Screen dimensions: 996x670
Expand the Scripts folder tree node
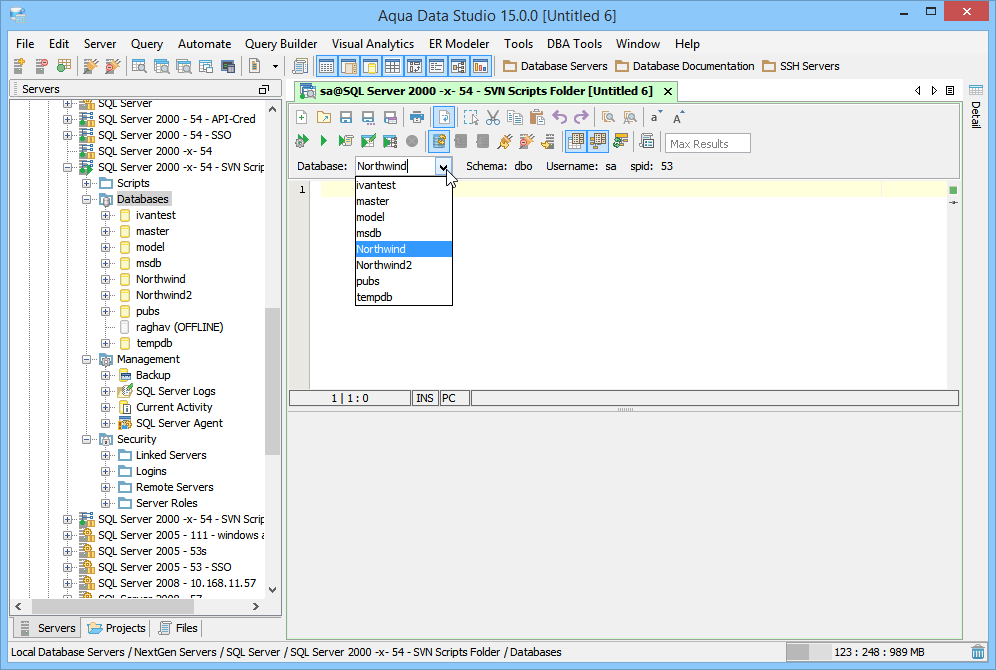(x=86, y=184)
